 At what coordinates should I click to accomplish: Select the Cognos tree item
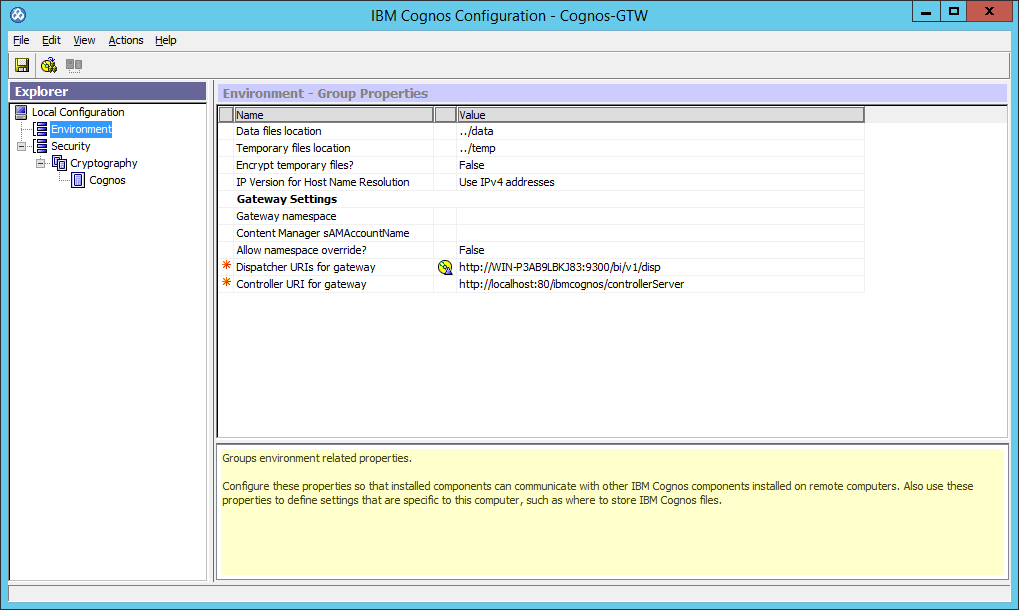pos(107,180)
